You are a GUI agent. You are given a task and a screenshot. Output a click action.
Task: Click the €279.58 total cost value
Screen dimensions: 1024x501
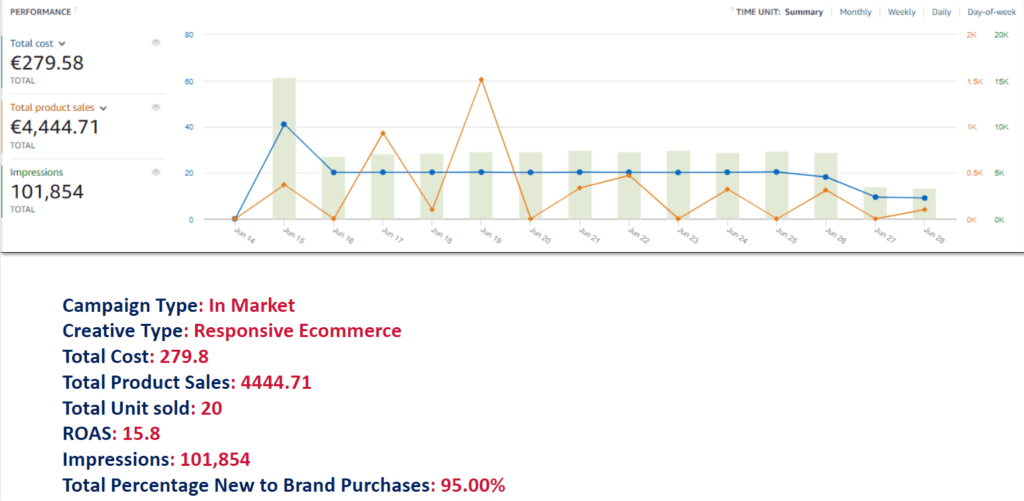click(x=47, y=63)
